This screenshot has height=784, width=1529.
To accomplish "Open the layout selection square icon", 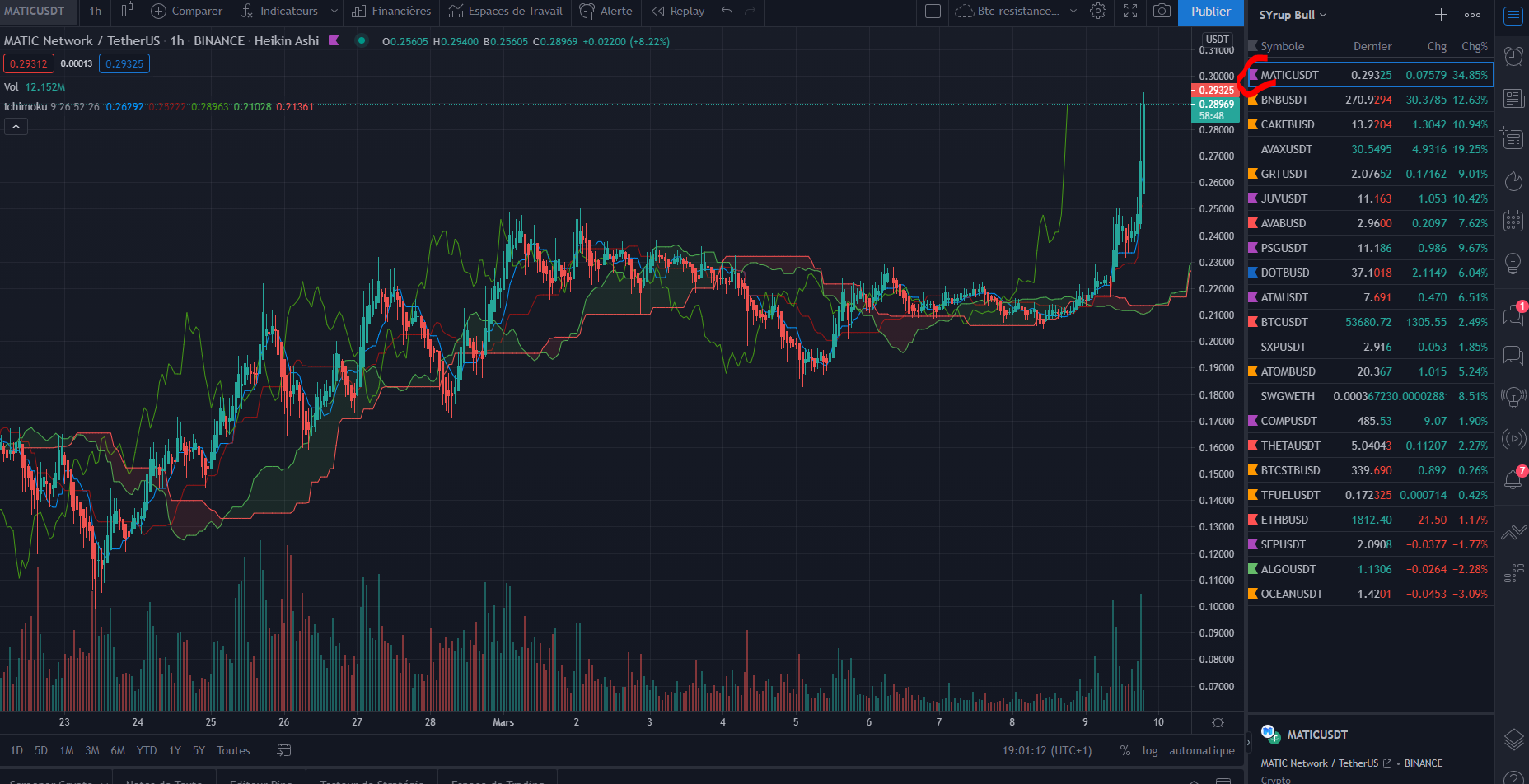I will click(x=933, y=11).
